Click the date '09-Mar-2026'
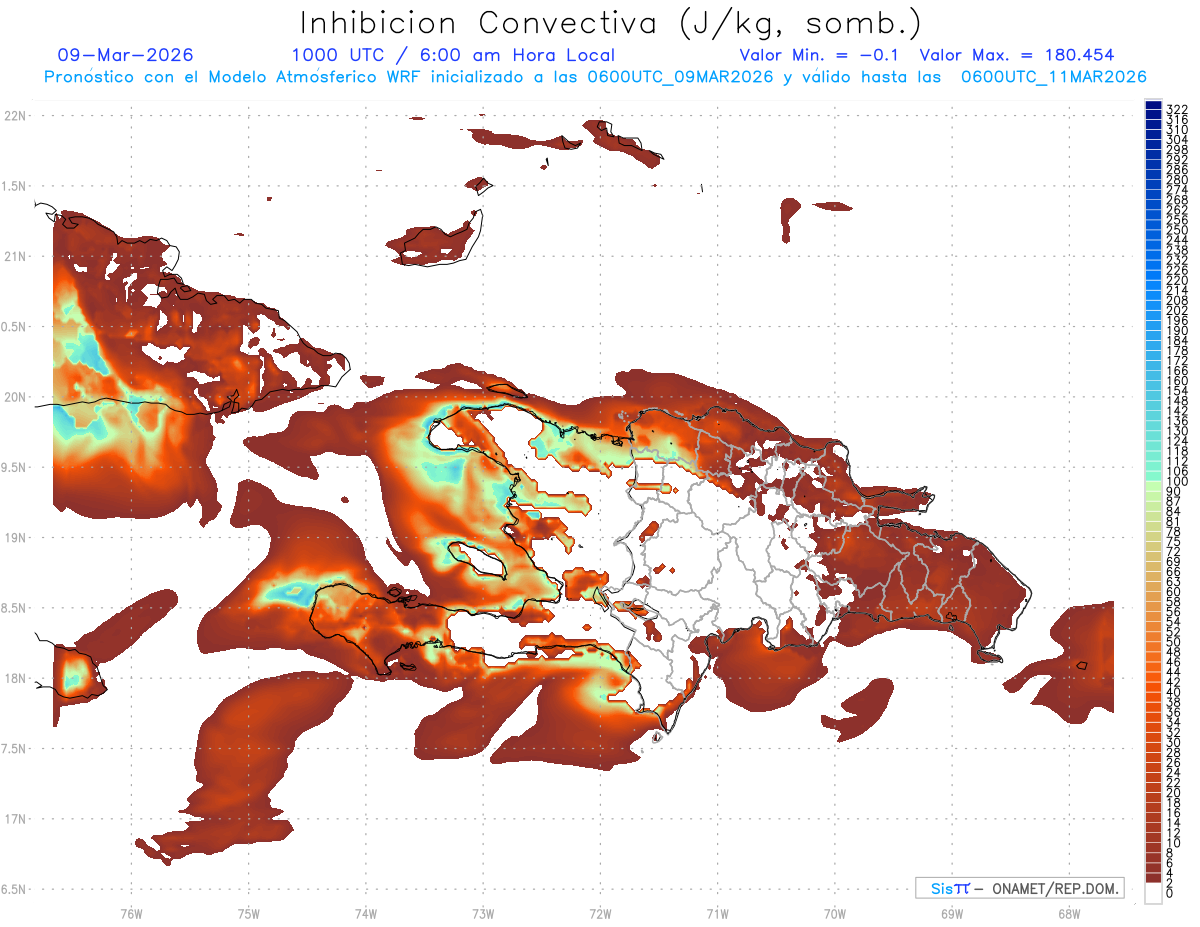 click(126, 55)
